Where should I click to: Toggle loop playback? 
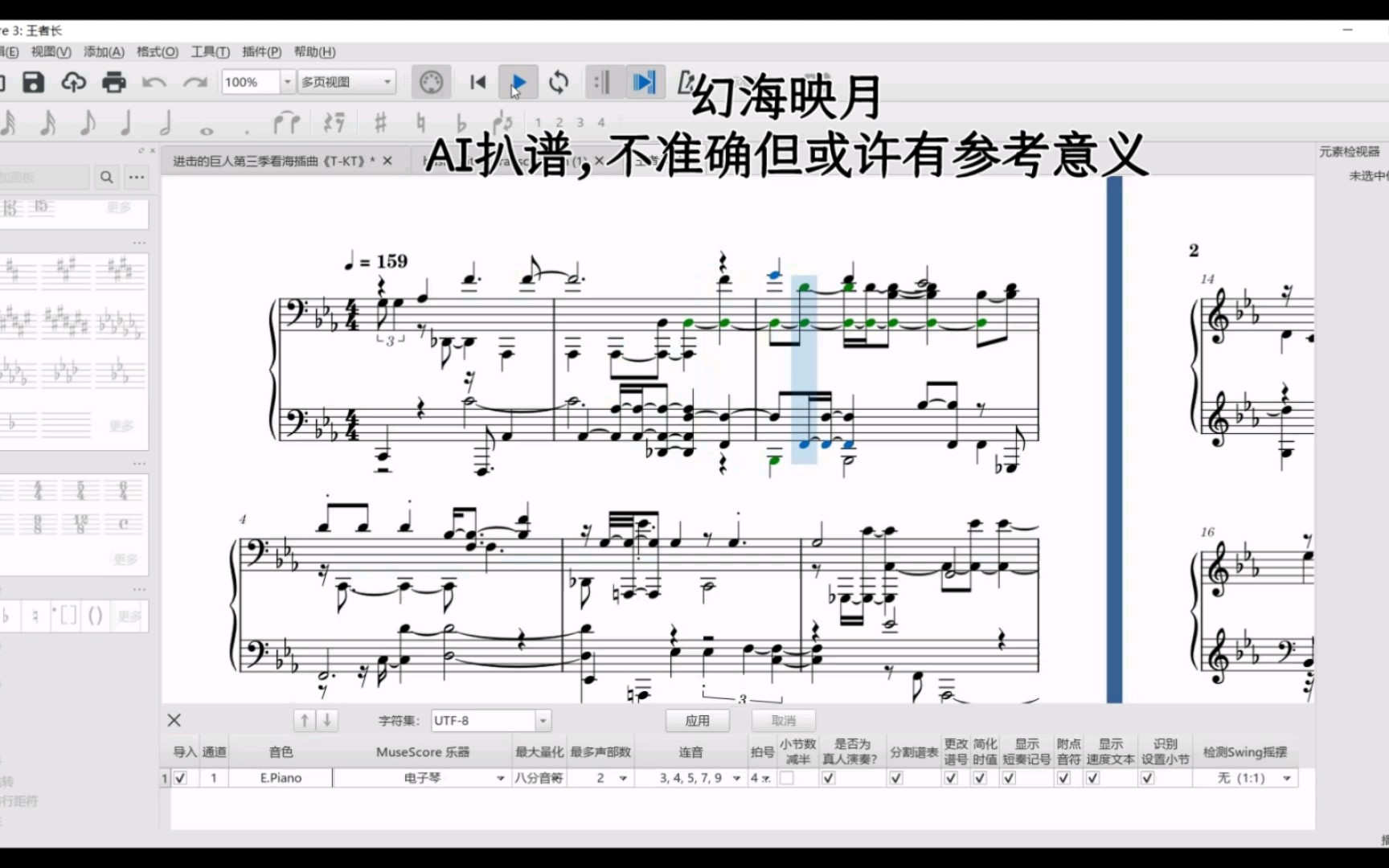tap(559, 82)
